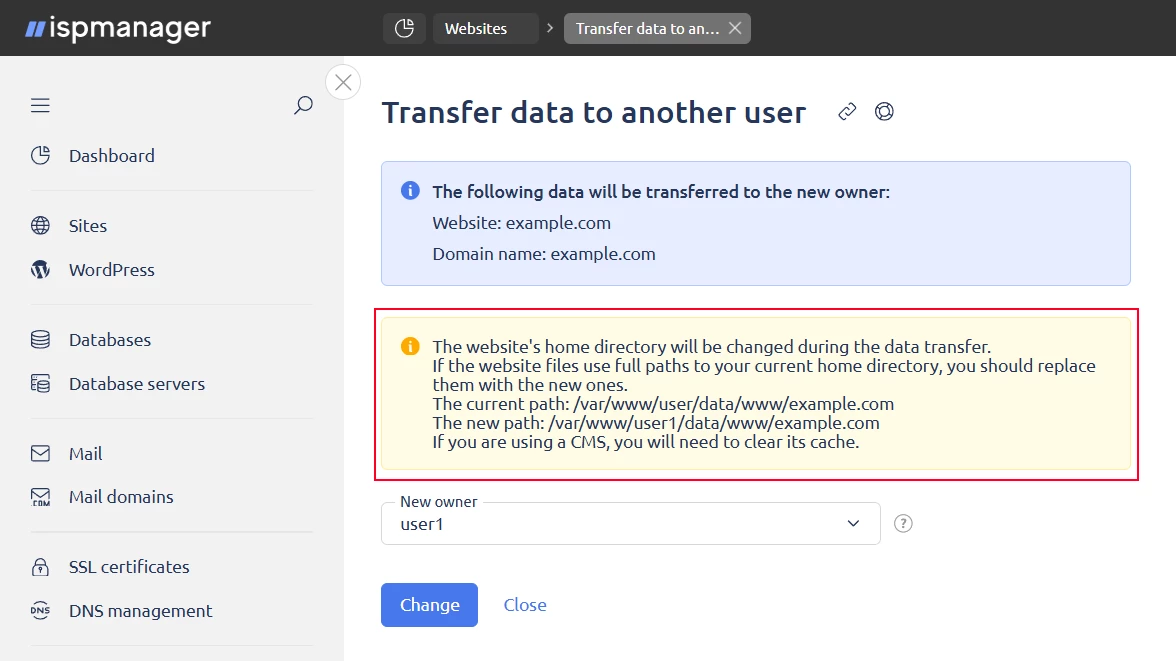
Task: Copy form link using the chain icon
Action: click(x=847, y=112)
